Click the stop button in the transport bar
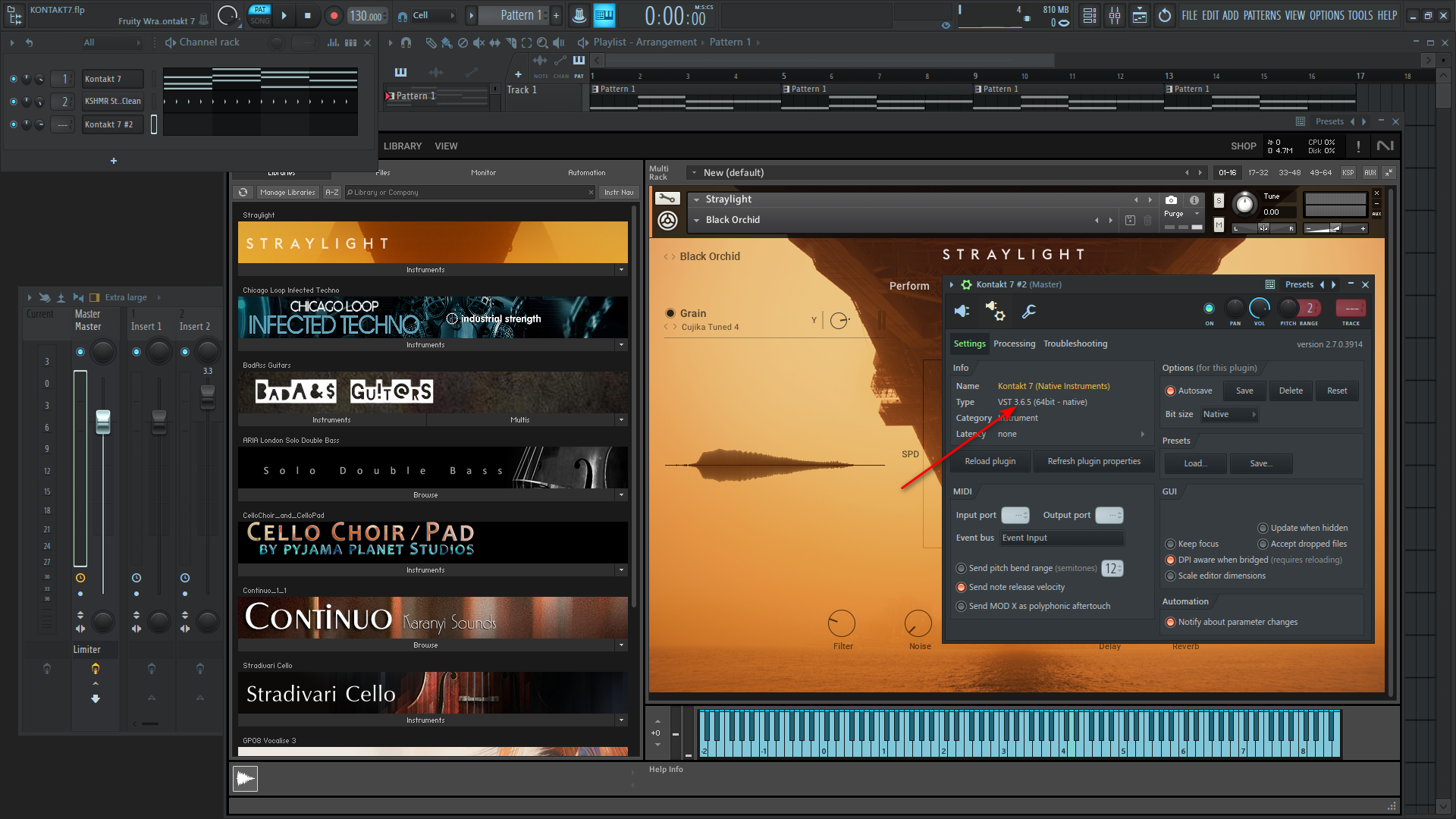Viewport: 1456px width, 819px height. [307, 15]
